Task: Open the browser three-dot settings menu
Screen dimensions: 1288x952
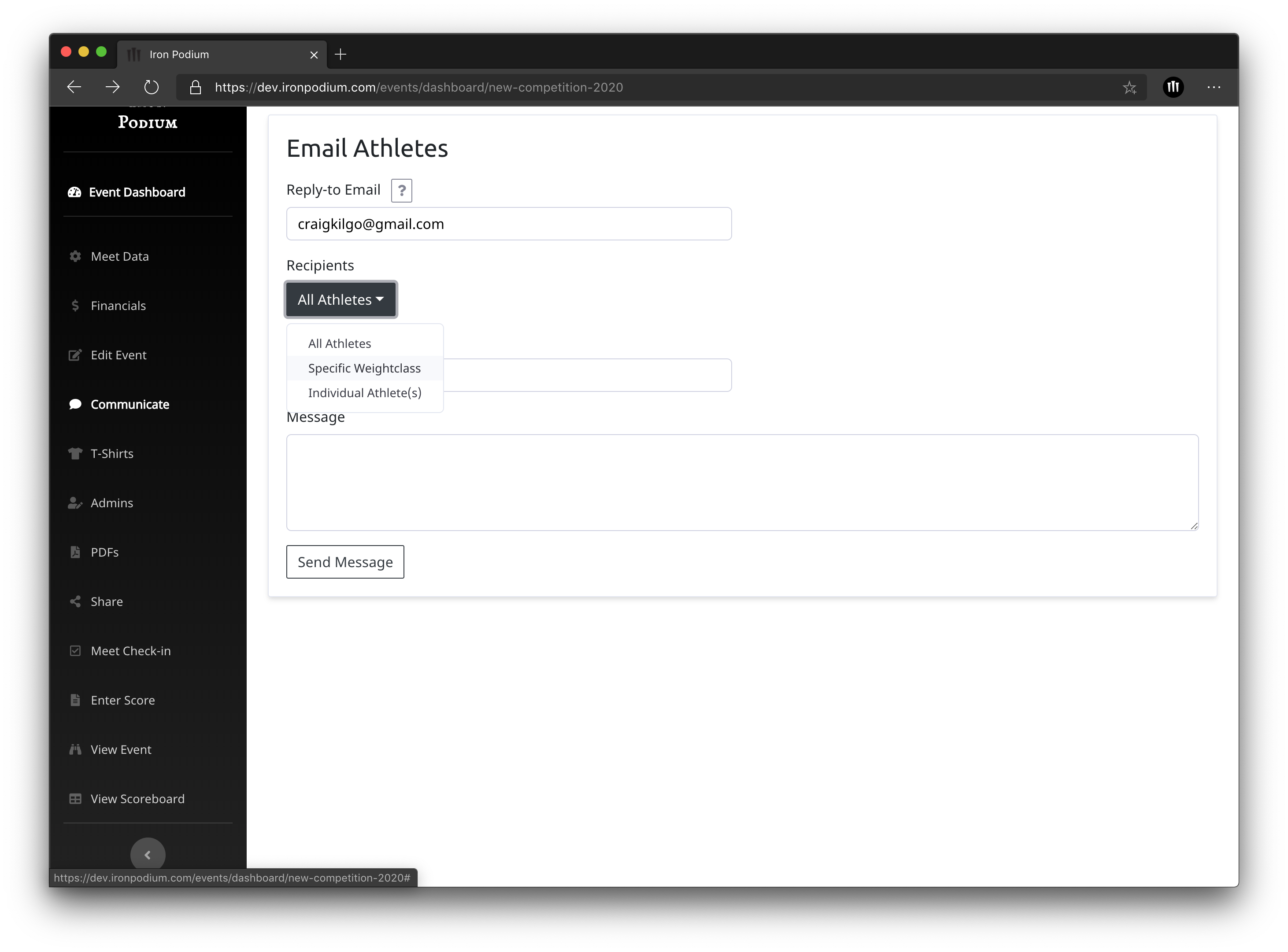Action: [1214, 87]
